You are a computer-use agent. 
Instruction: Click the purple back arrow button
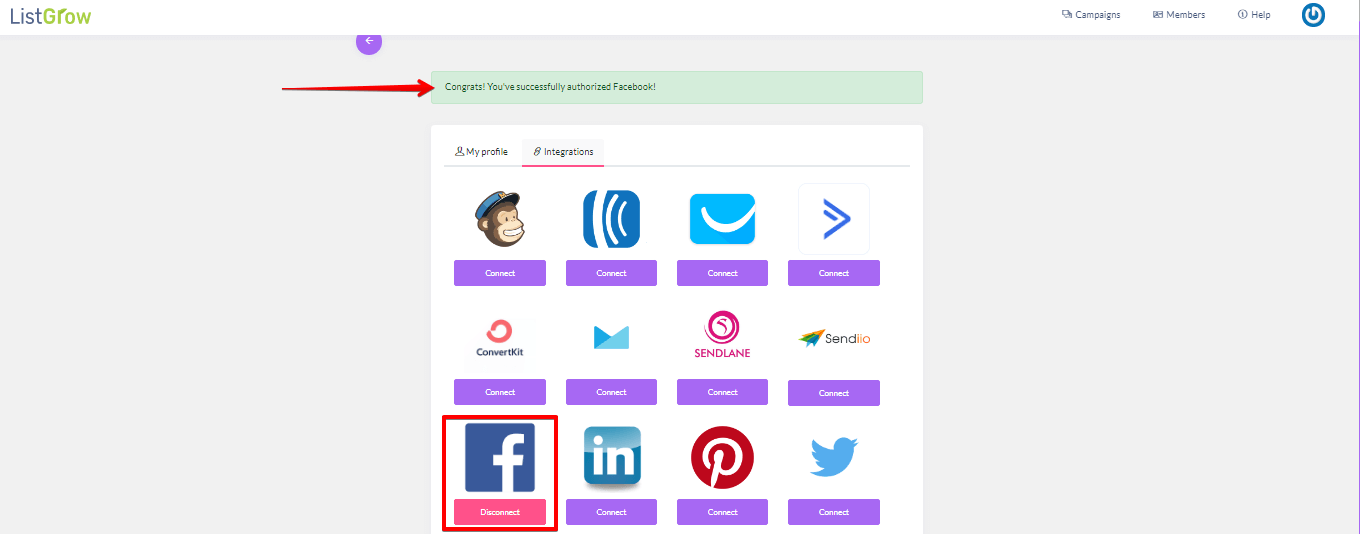369,41
